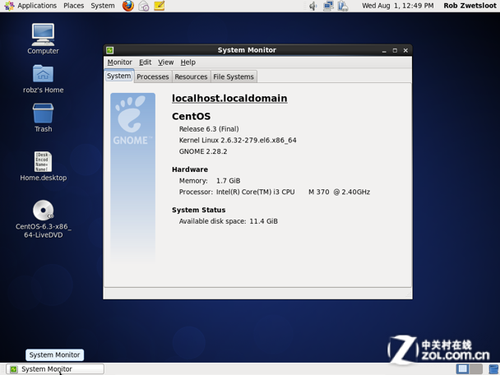Open the View menu

[x=166, y=62]
